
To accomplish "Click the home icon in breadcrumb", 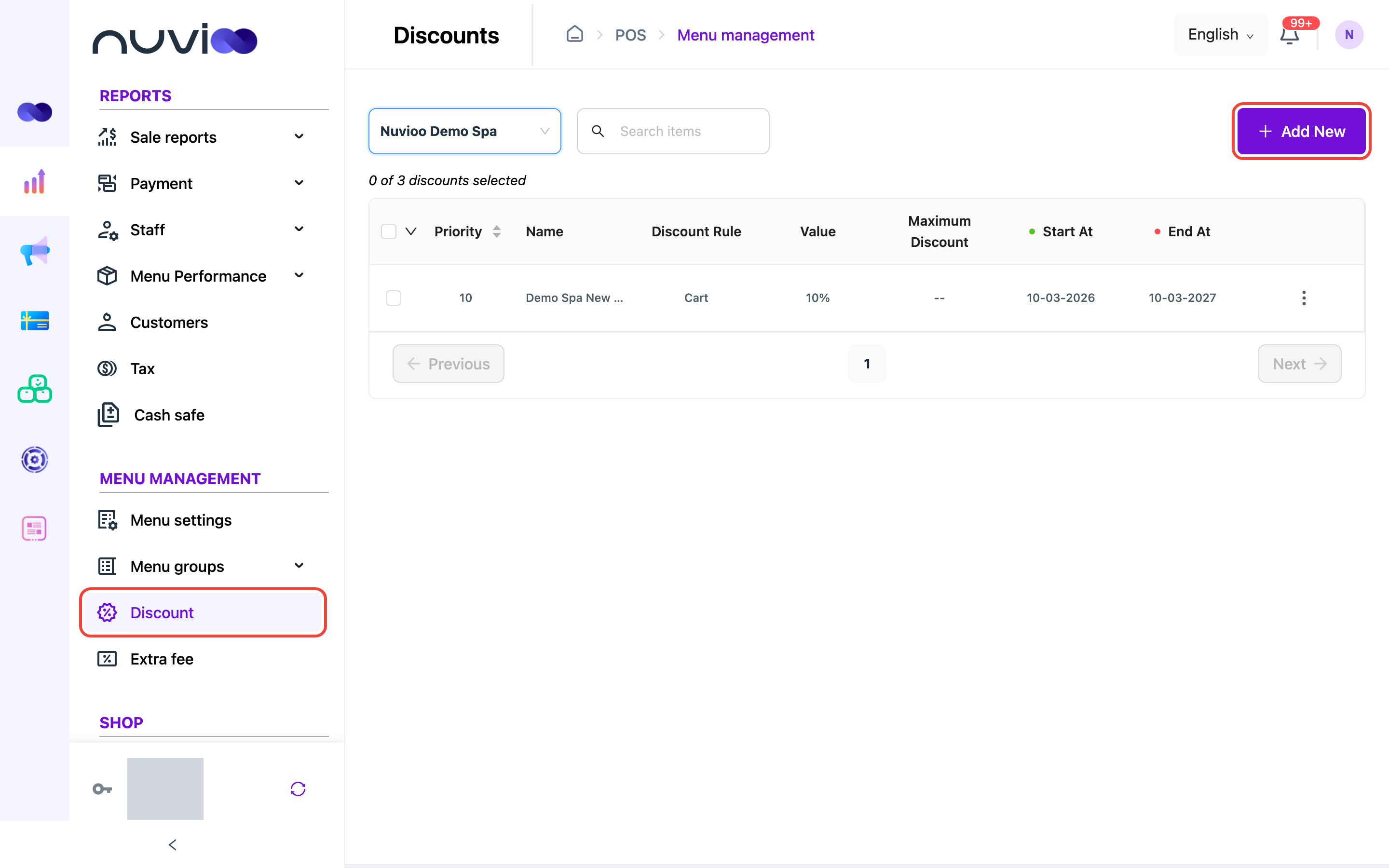I will [574, 34].
